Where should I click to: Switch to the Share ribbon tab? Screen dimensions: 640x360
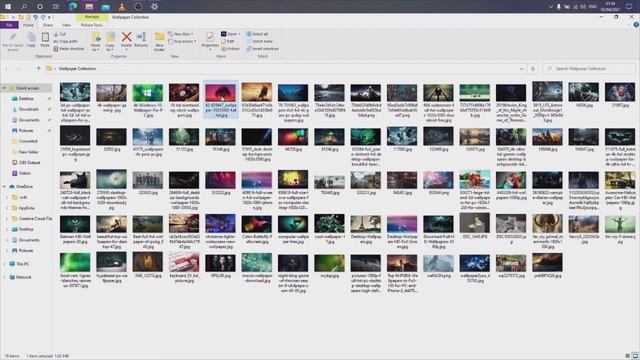click(x=48, y=25)
